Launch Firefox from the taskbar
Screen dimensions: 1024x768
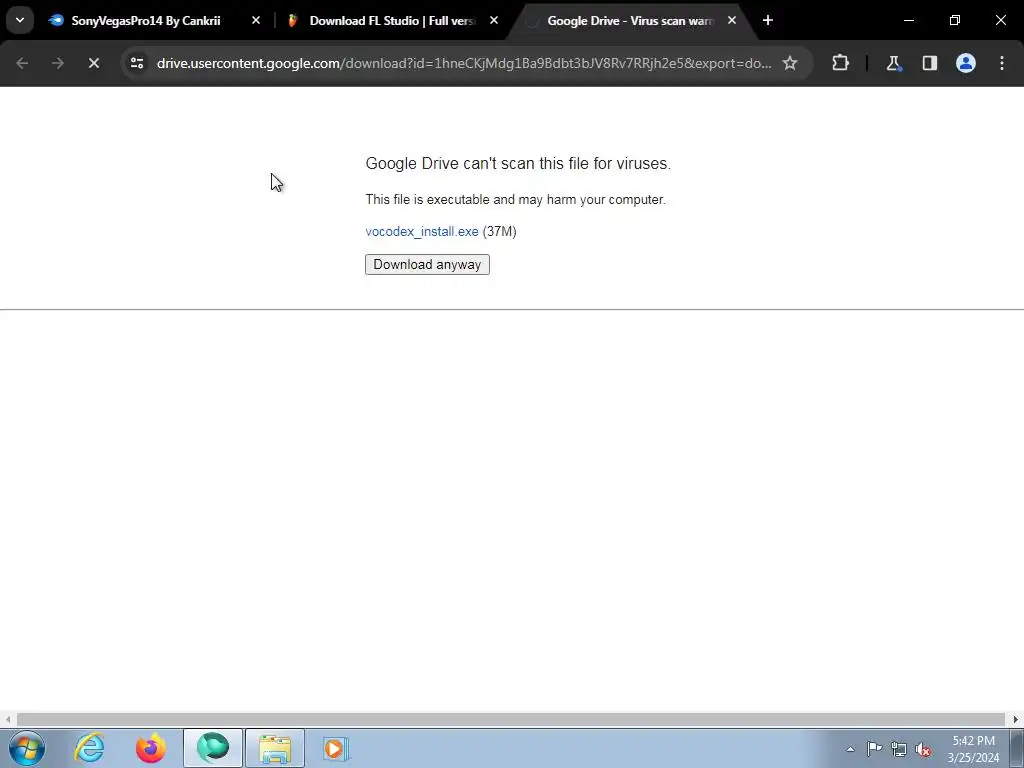tap(151, 748)
